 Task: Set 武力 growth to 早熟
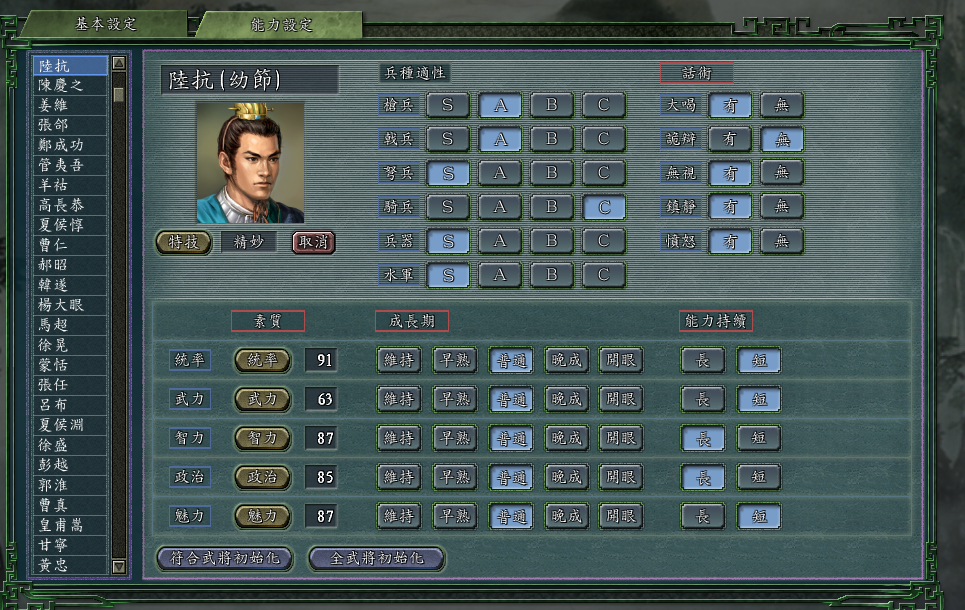pyautogui.click(x=455, y=399)
